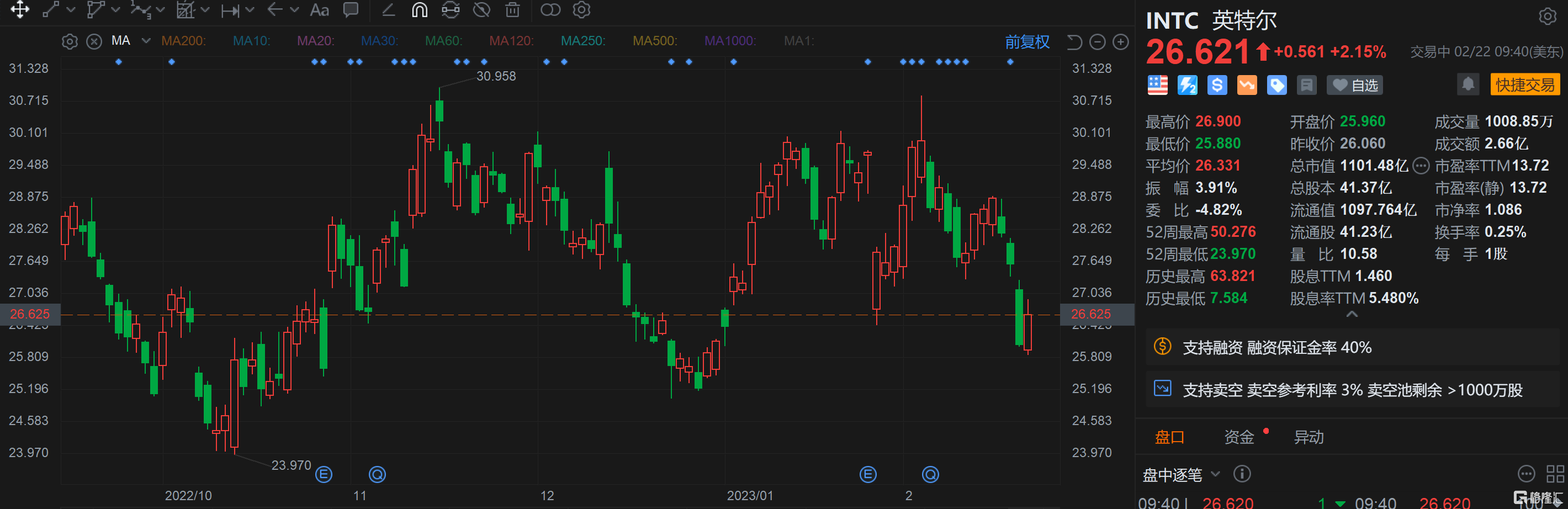Open the MA indicator dropdown arrow
1568x509 pixels.
pos(145,41)
